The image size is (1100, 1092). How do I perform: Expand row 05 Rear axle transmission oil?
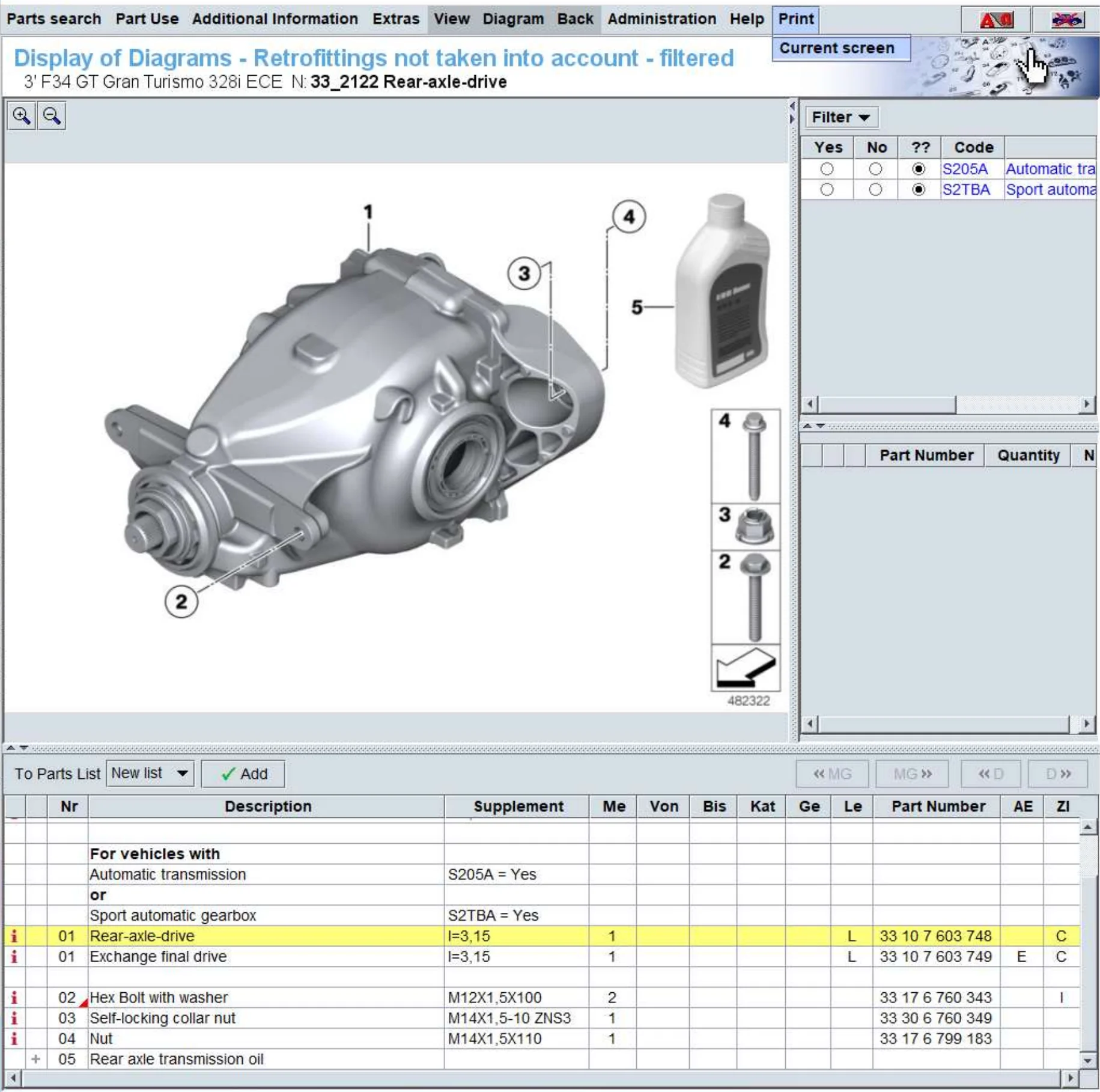(36, 1059)
